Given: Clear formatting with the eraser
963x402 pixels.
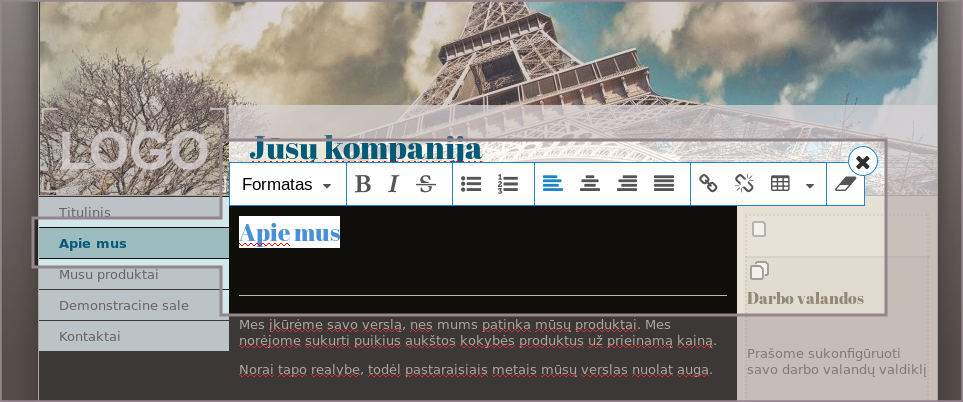Looking at the screenshot, I should [x=846, y=184].
